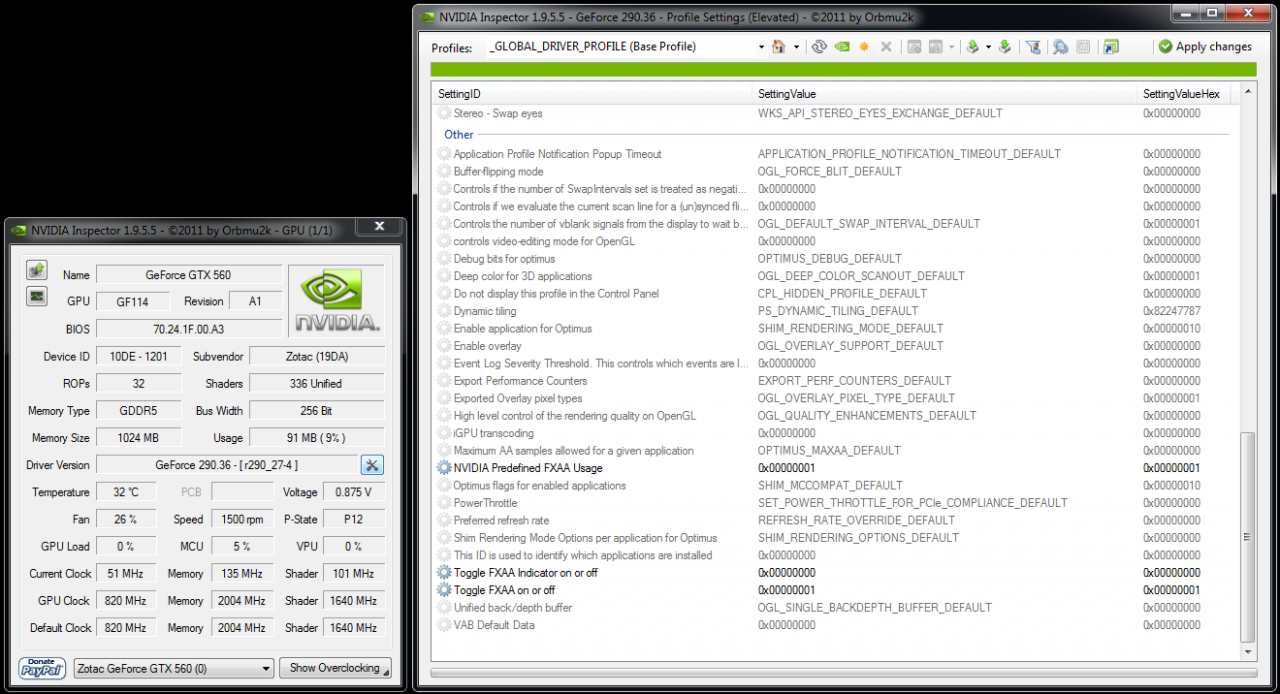This screenshot has width=1280, height=694.
Task: Click the greyed grid bit editor icon
Action: (x=1083, y=47)
